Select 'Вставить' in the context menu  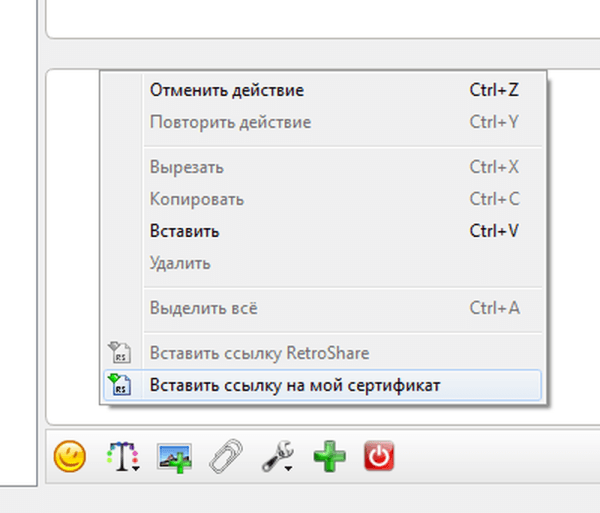(184, 231)
